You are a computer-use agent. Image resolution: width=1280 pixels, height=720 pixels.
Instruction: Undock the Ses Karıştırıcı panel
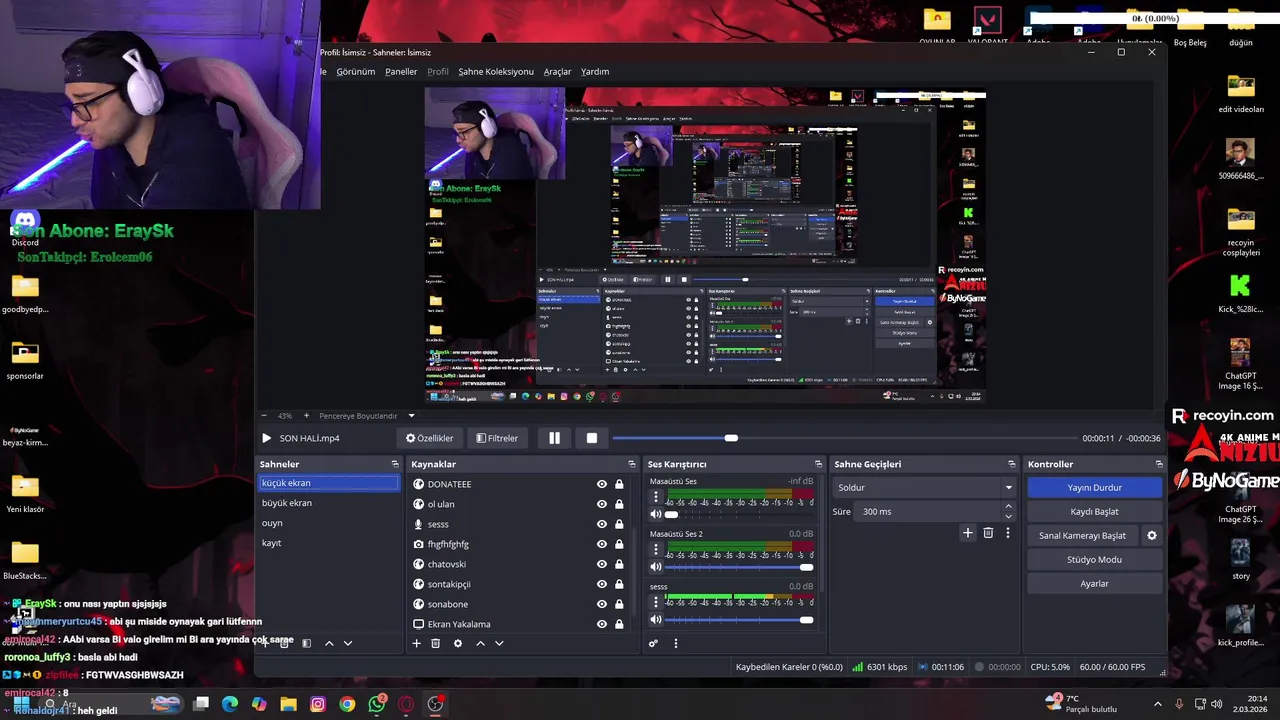click(x=818, y=464)
